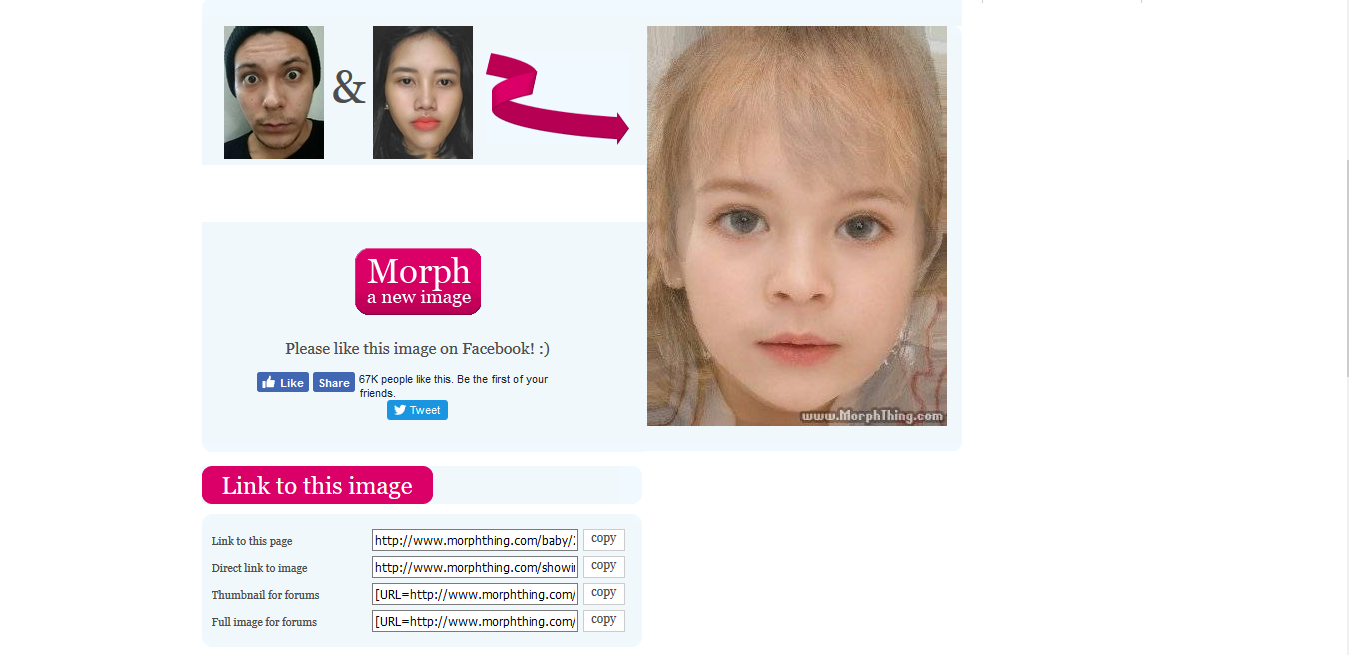Copy the Thumbnail for forums code
The height and width of the screenshot is (655, 1349).
click(x=604, y=593)
